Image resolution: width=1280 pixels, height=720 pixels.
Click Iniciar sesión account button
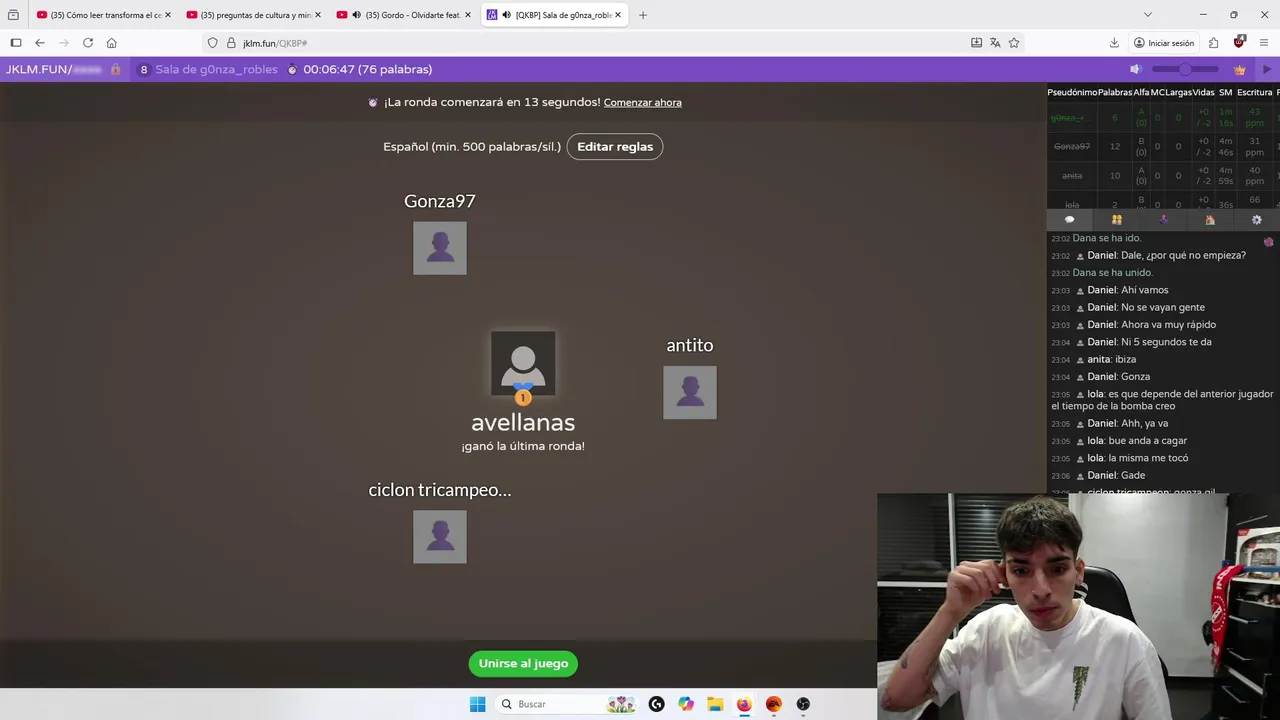[x=1164, y=43]
